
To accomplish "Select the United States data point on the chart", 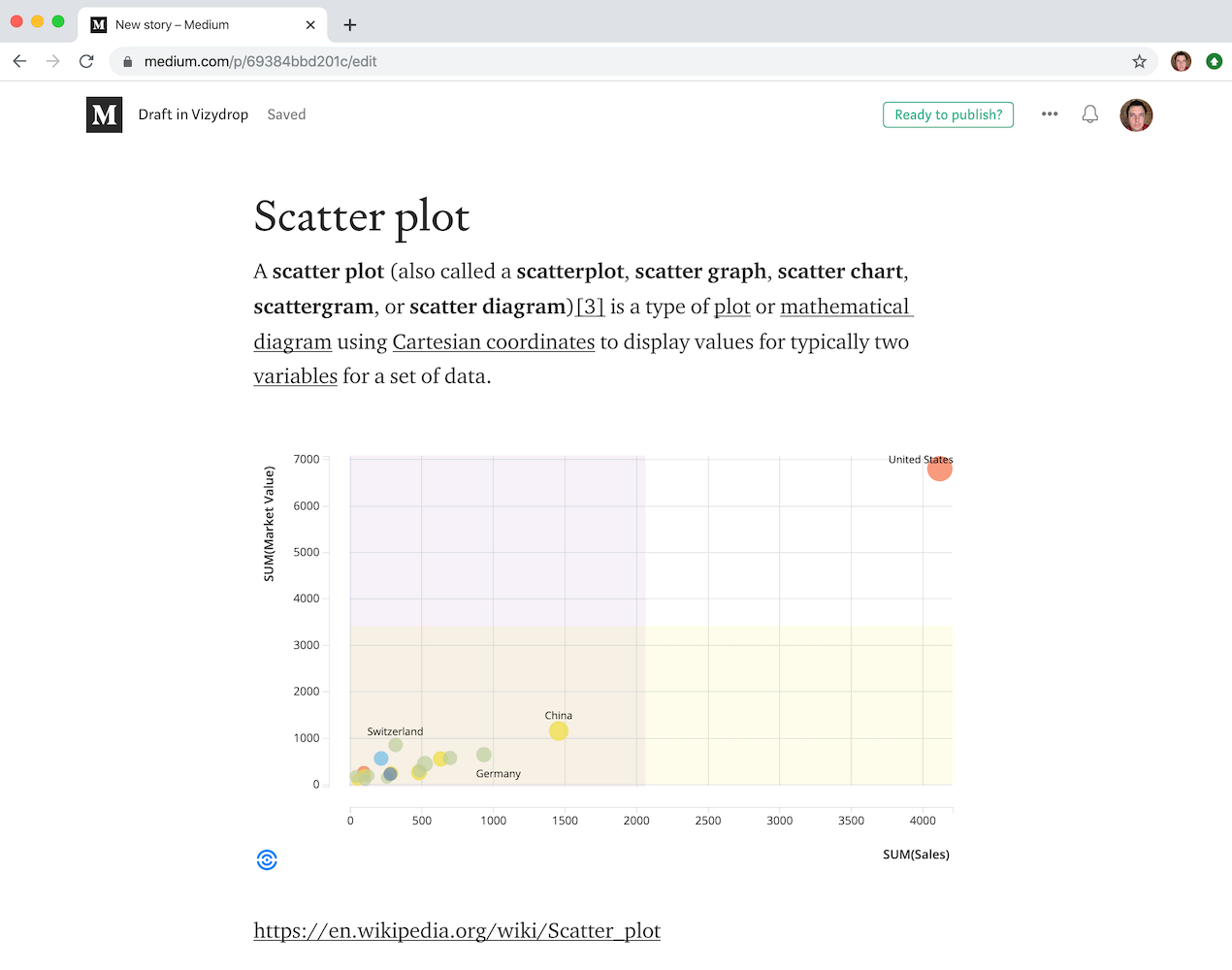I will pos(939,469).
